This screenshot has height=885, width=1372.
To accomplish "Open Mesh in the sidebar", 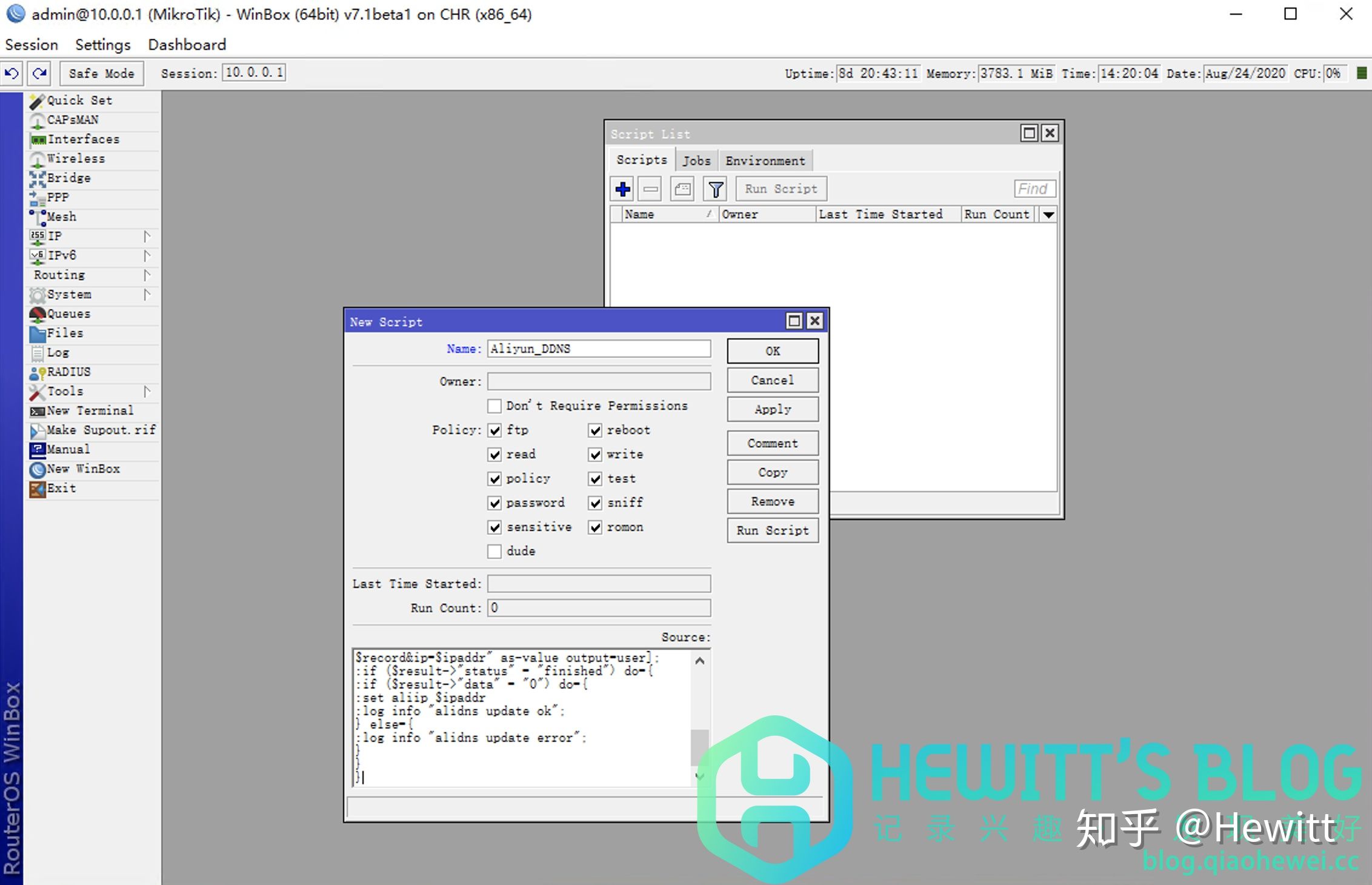I will coord(93,217).
